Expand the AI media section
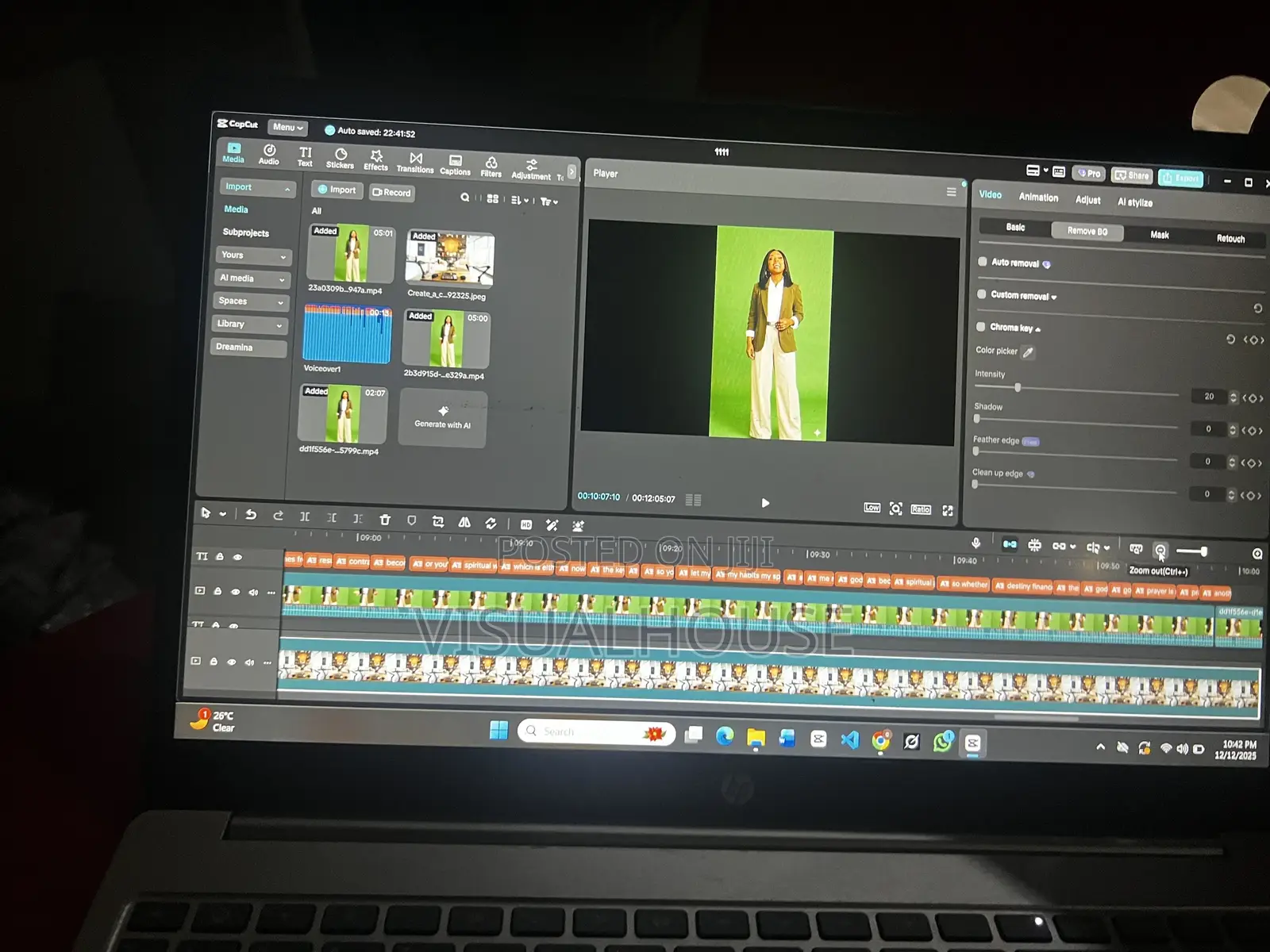Screen dimensions: 1270x952 [x=252, y=278]
